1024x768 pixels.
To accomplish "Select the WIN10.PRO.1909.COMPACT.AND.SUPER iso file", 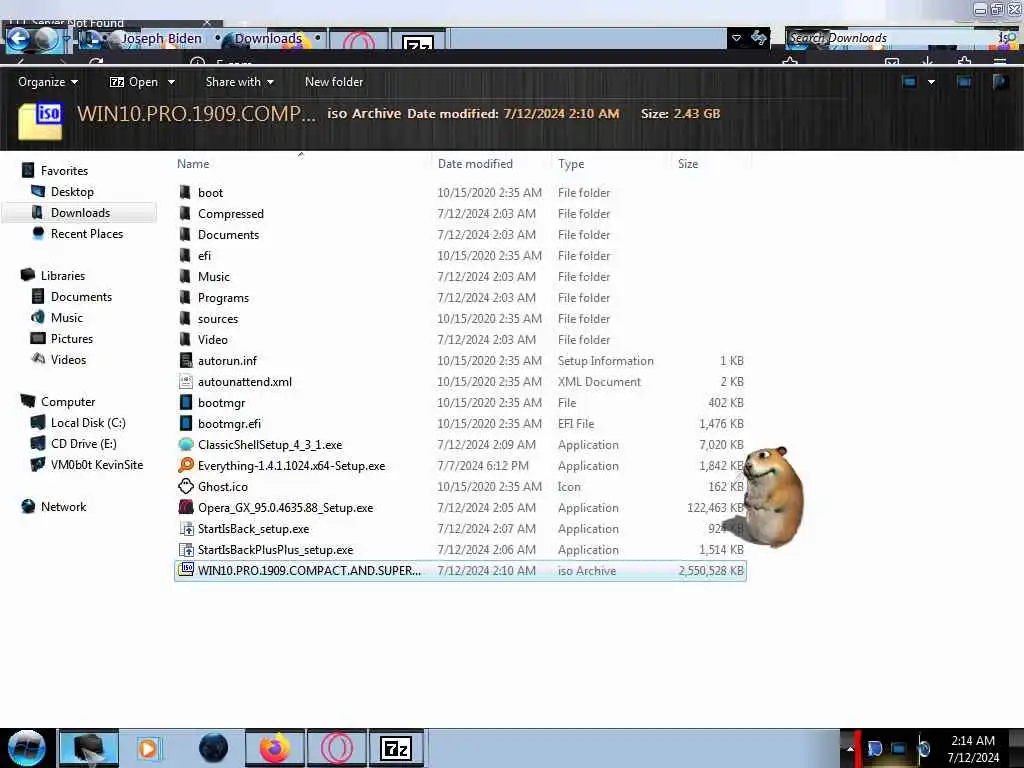I will click(x=460, y=571).
